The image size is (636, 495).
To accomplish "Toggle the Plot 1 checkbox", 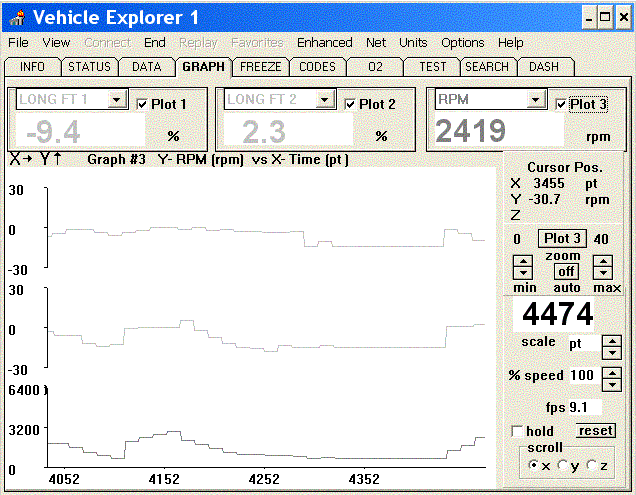I will [142, 103].
